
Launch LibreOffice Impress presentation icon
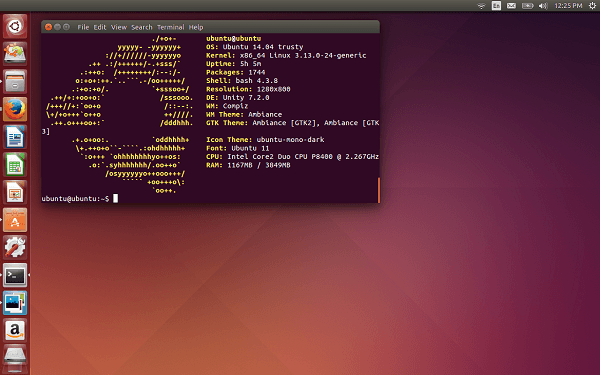click(x=15, y=192)
